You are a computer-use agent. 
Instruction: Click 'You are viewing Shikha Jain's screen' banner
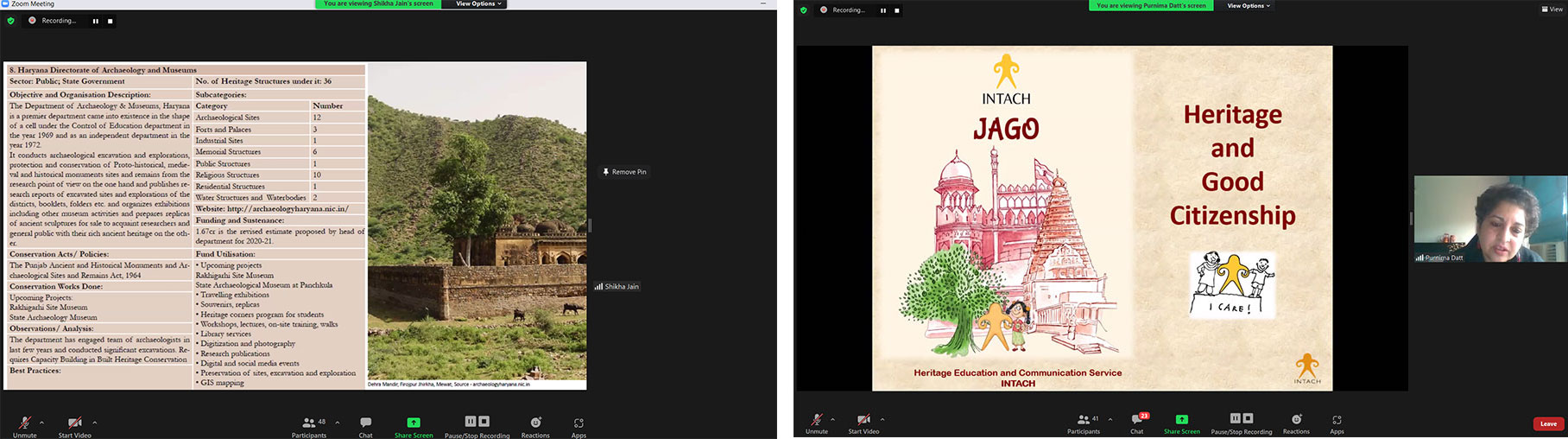[379, 4]
